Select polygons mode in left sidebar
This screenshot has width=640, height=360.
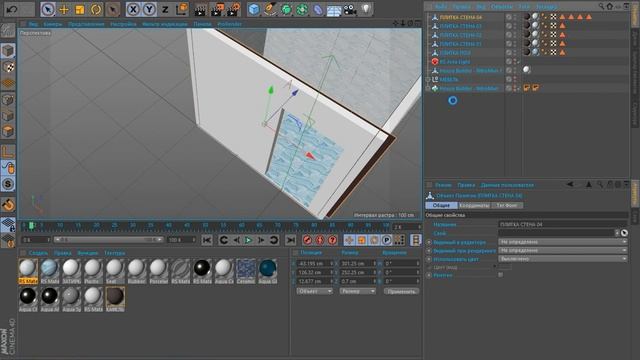pos(8,131)
